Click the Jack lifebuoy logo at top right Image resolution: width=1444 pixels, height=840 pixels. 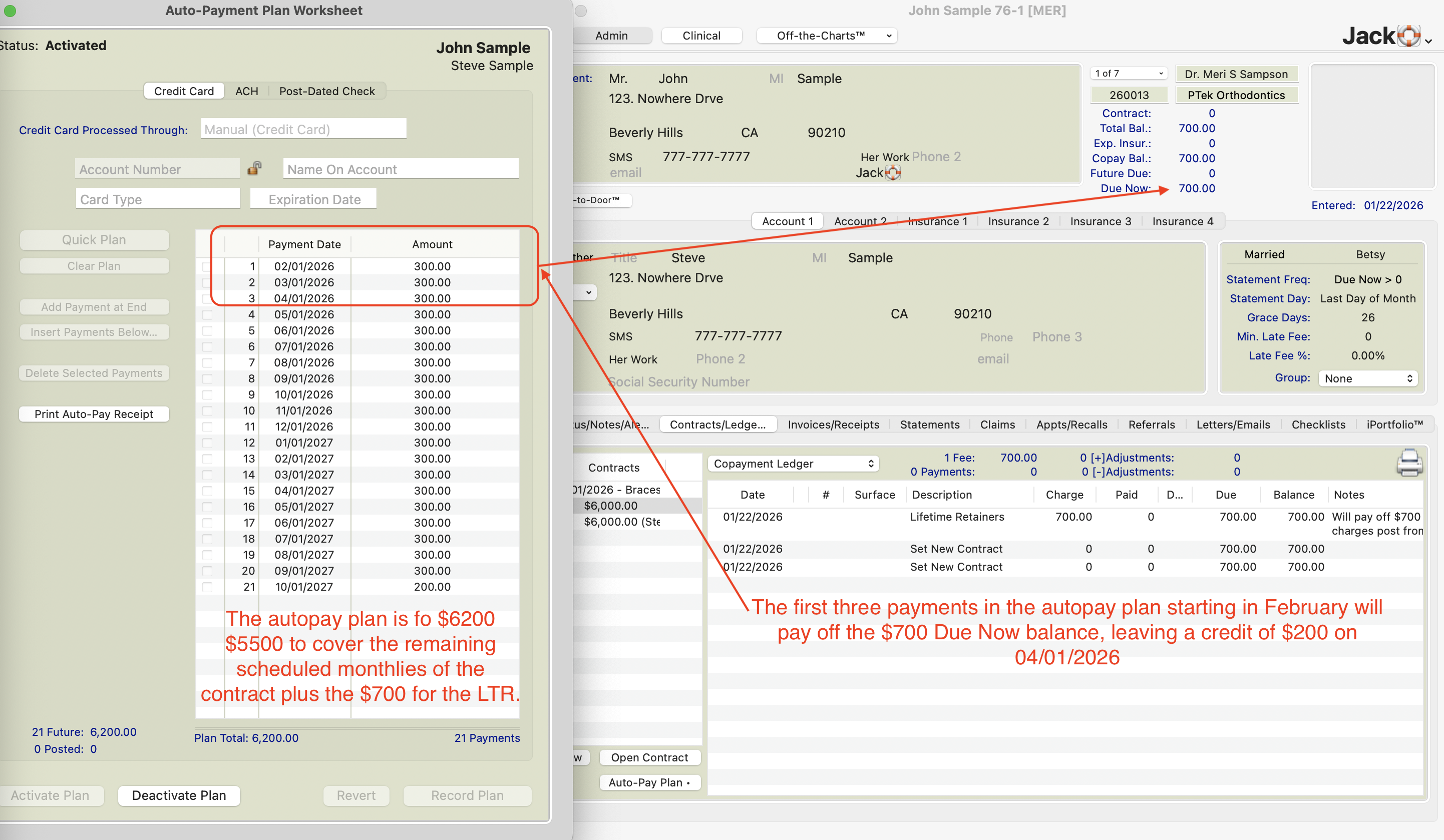[1408, 36]
